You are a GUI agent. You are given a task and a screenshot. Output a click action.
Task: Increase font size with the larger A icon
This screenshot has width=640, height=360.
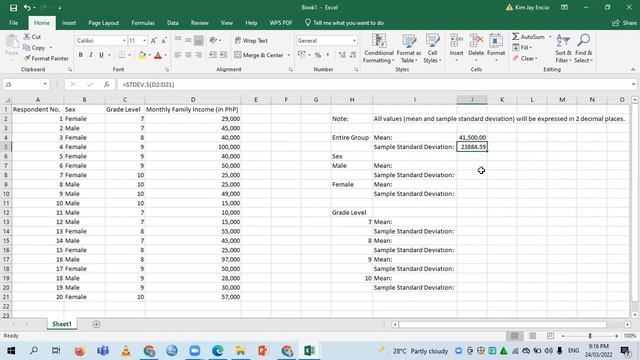tap(153, 40)
